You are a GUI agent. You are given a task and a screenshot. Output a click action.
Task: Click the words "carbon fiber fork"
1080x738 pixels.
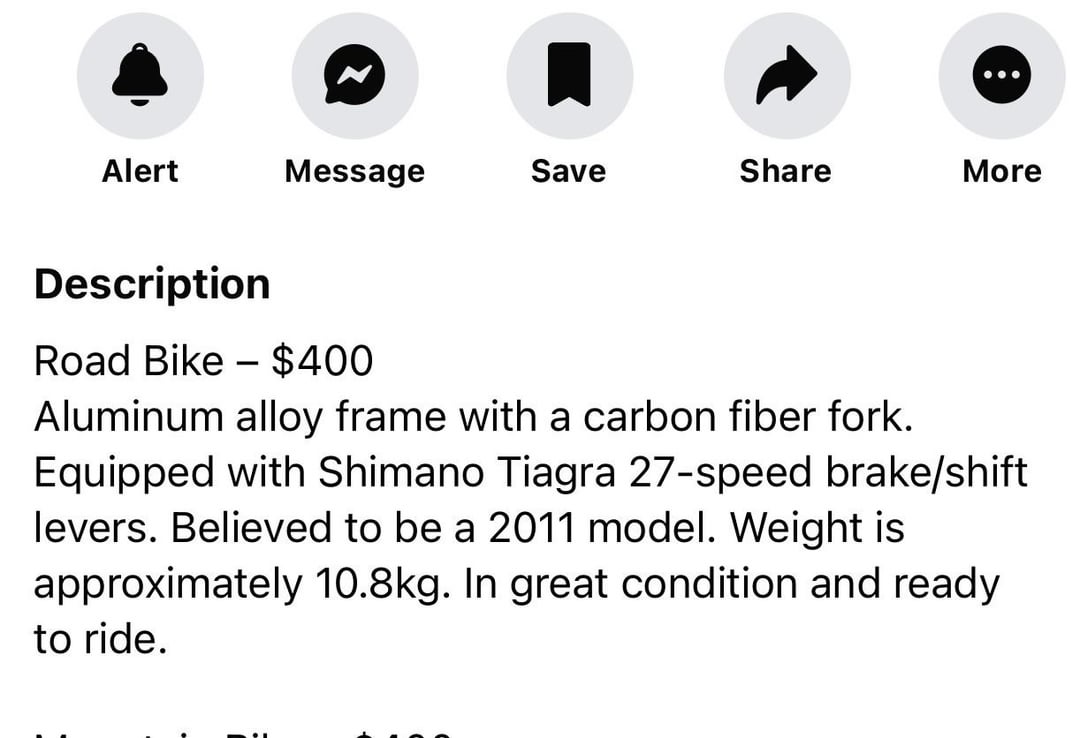click(748, 417)
